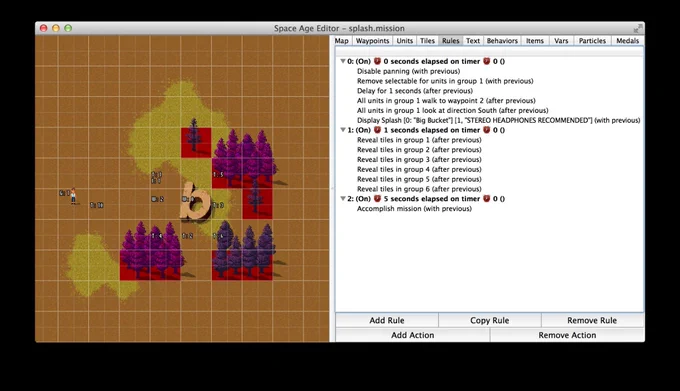
Task: Open the Vars tab
Action: [561, 41]
